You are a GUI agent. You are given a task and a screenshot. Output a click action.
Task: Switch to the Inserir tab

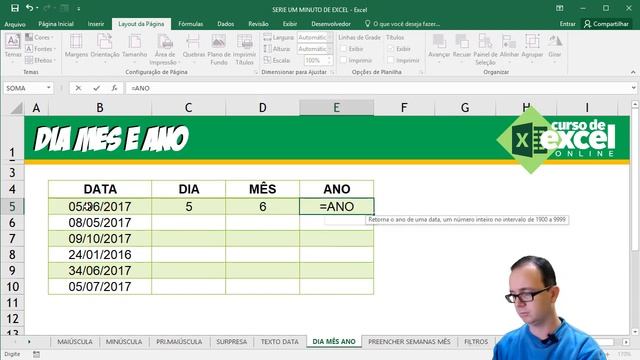coord(96,24)
